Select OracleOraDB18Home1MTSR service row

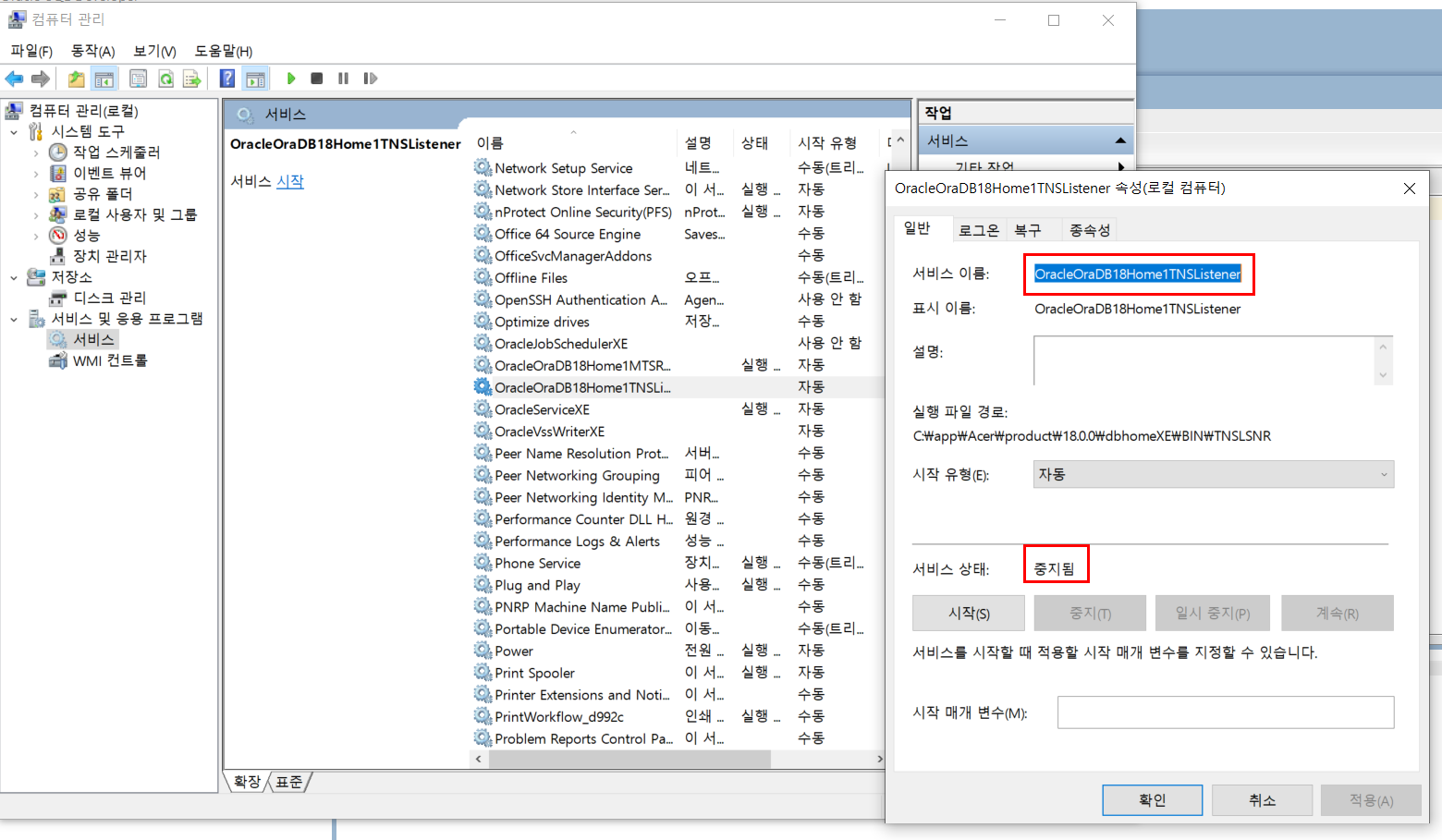(678, 365)
